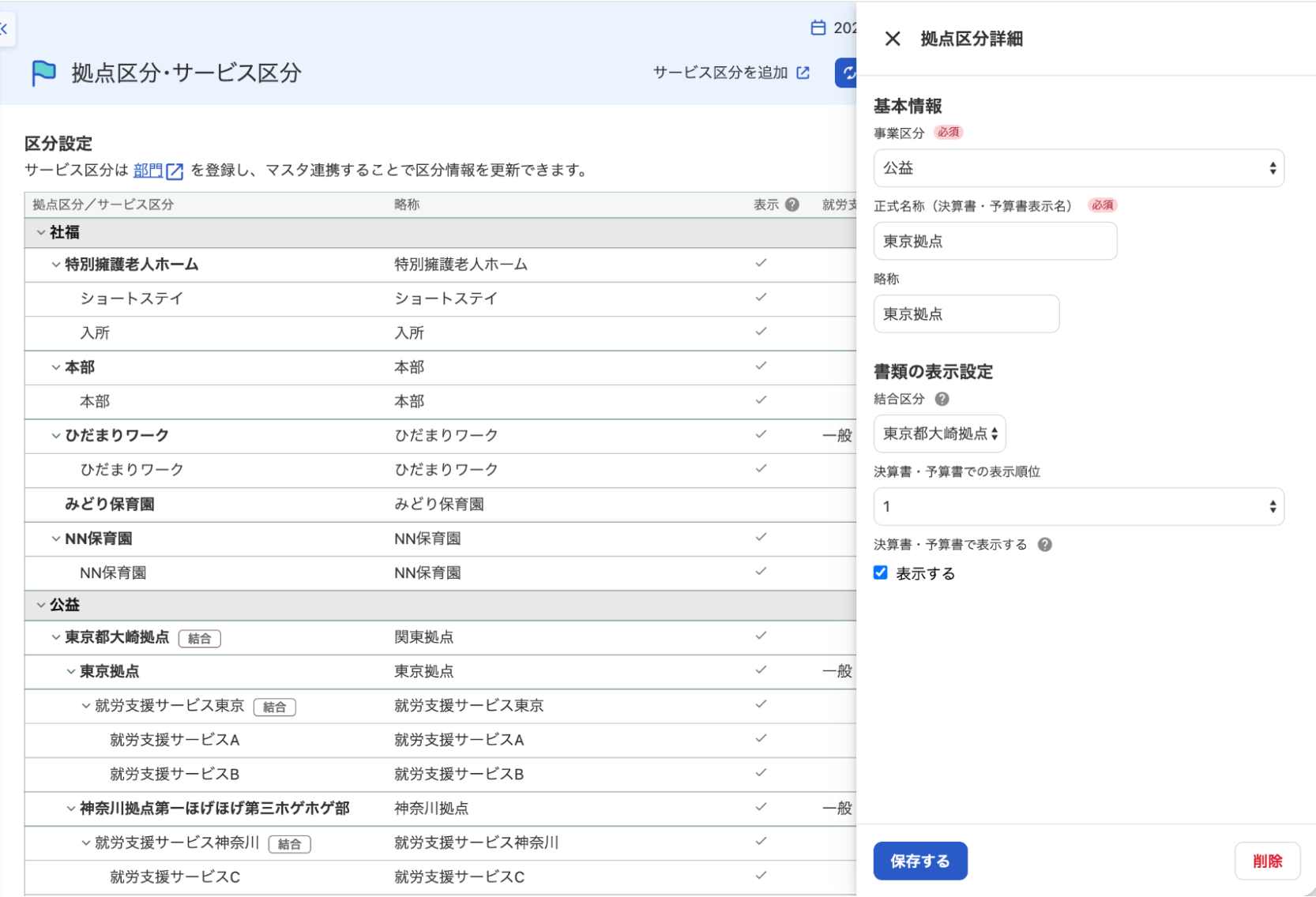Collapse the NN保育園 parent row
The width and height of the screenshot is (1316, 897).
click(x=56, y=539)
